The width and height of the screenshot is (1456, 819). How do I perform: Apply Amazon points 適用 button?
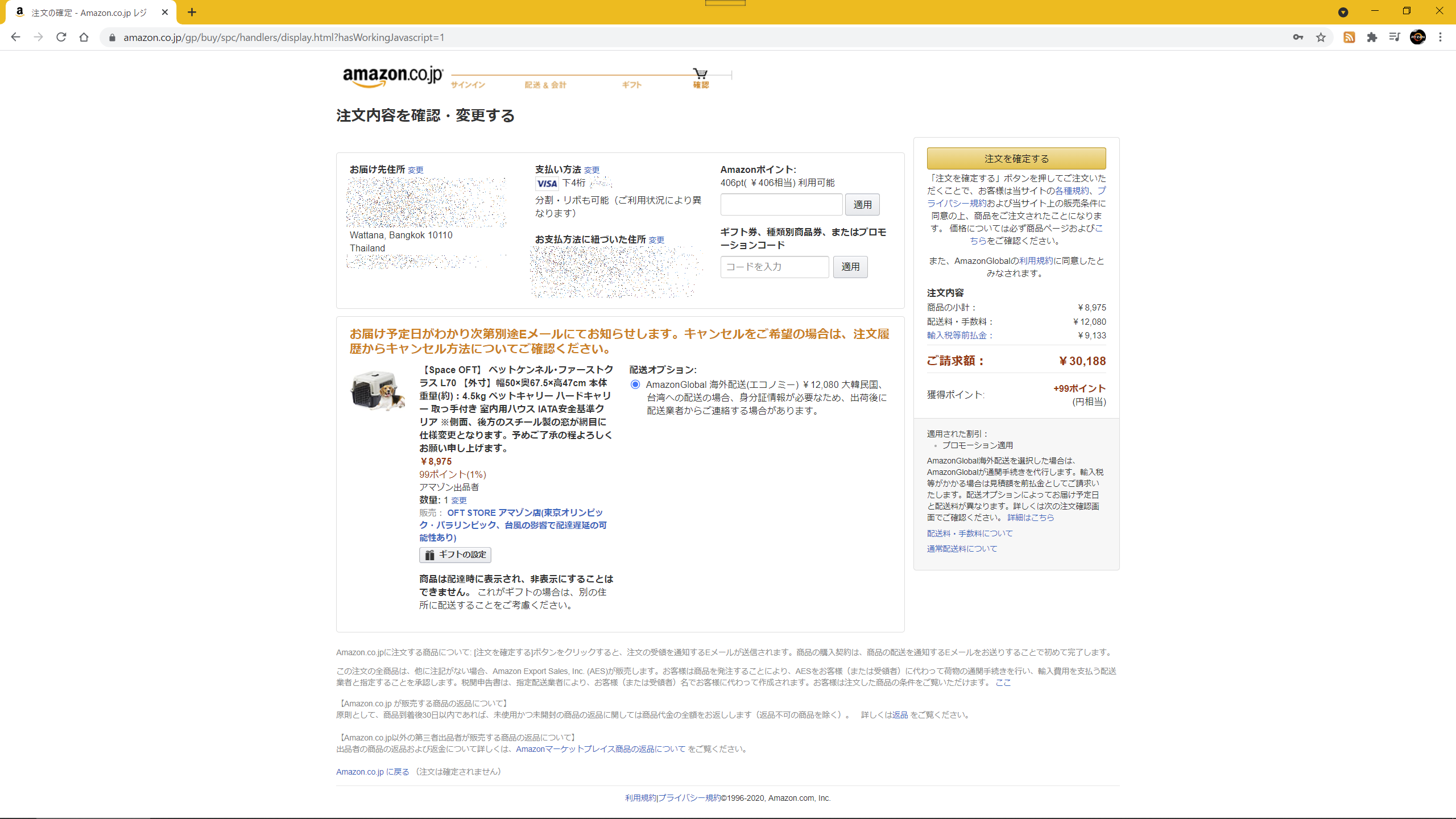click(862, 204)
